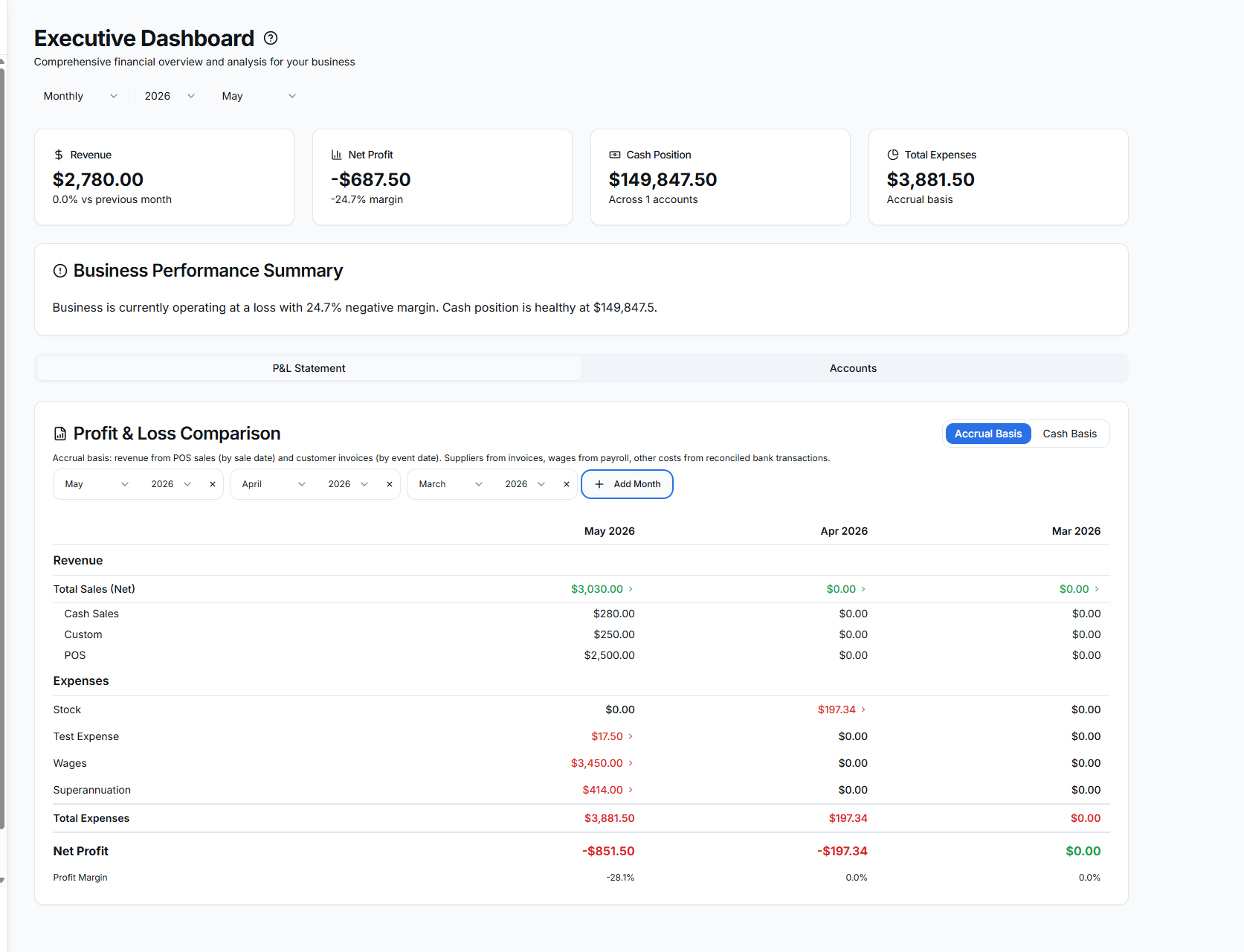Click the dollar icon on Revenue card

(x=59, y=155)
